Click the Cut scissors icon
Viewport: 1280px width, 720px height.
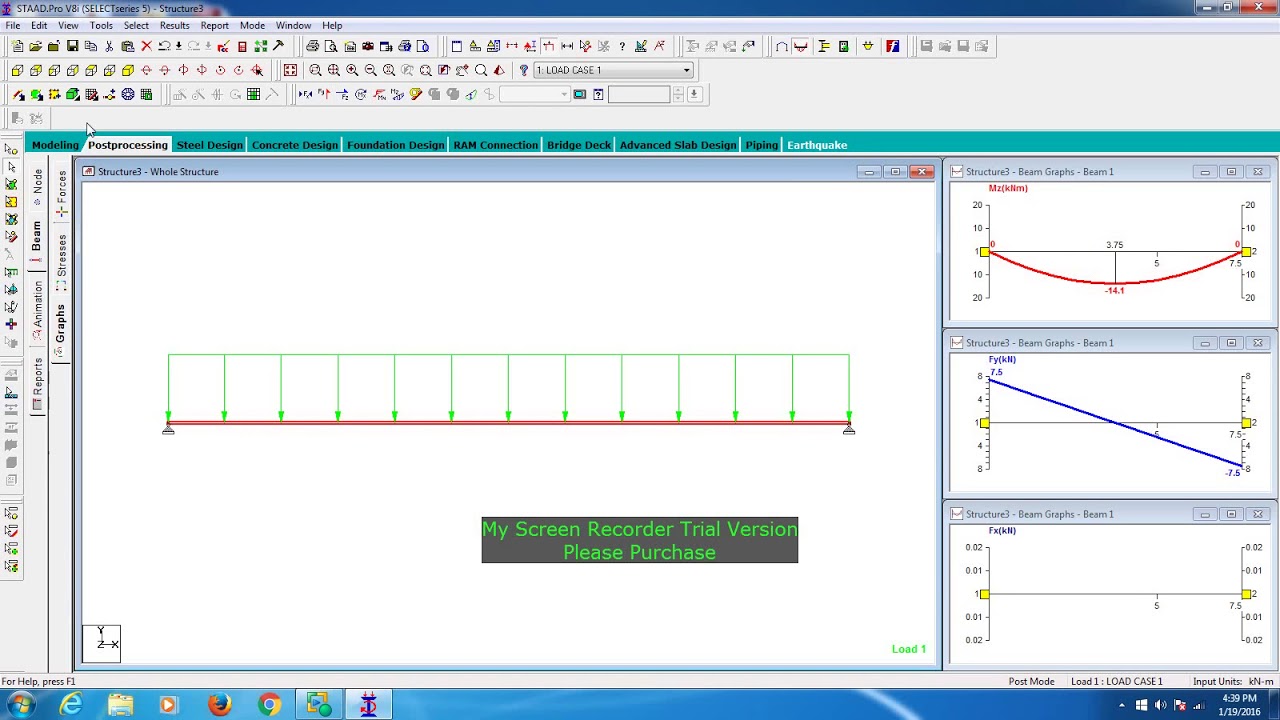click(x=109, y=46)
